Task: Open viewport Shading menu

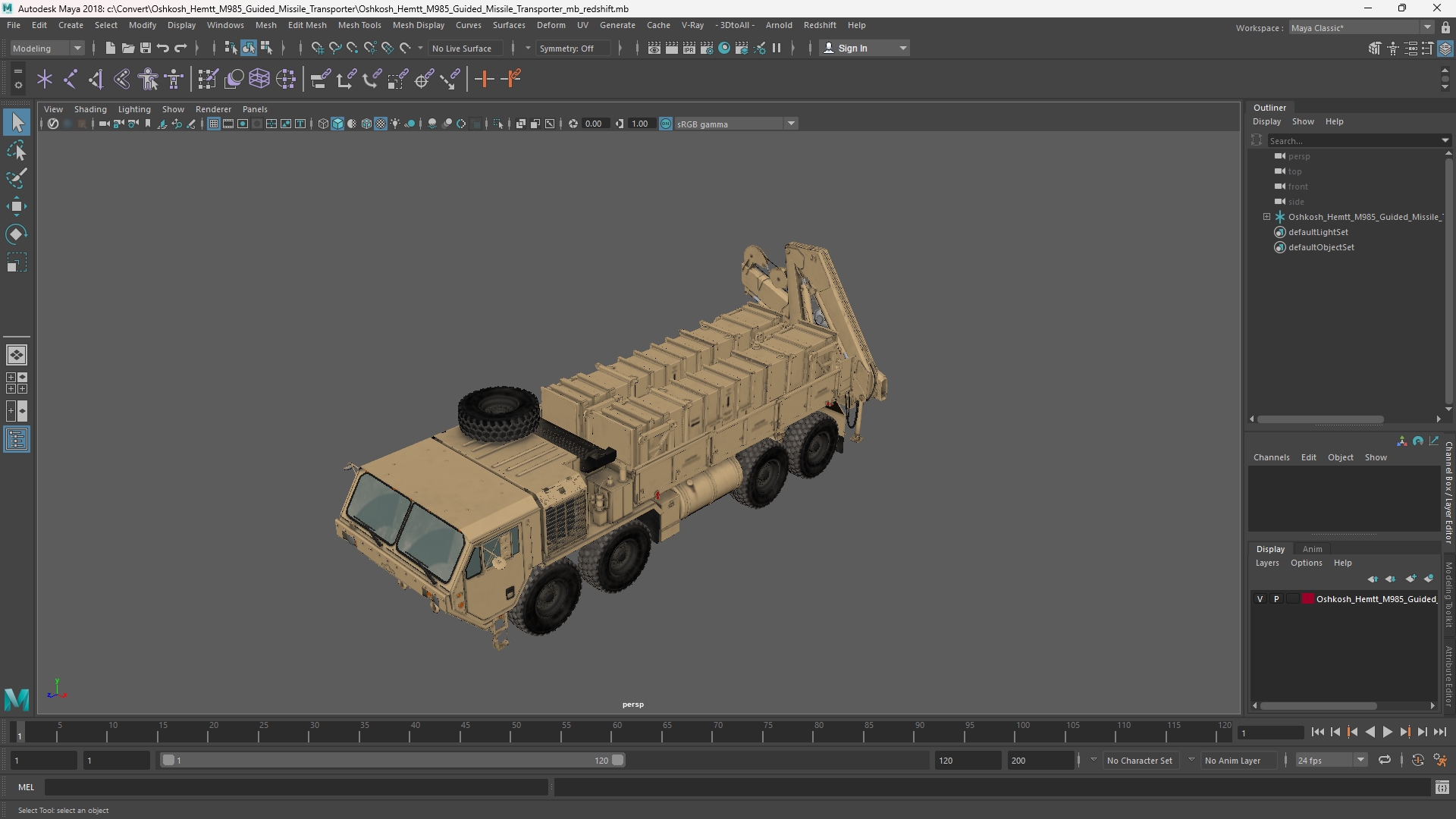Action: click(90, 109)
